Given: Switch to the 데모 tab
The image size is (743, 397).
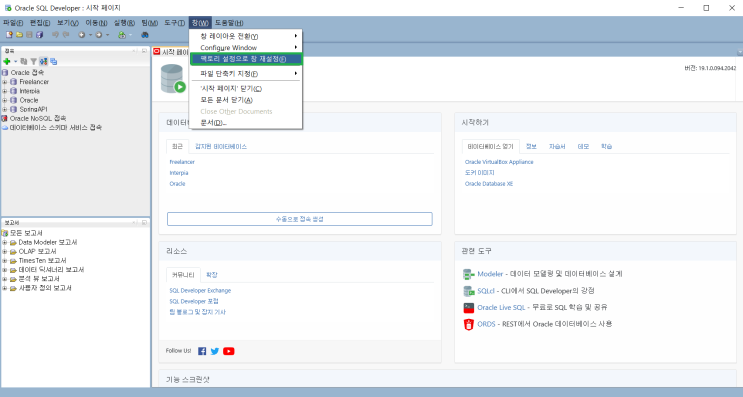Looking at the screenshot, I should 583,147.
